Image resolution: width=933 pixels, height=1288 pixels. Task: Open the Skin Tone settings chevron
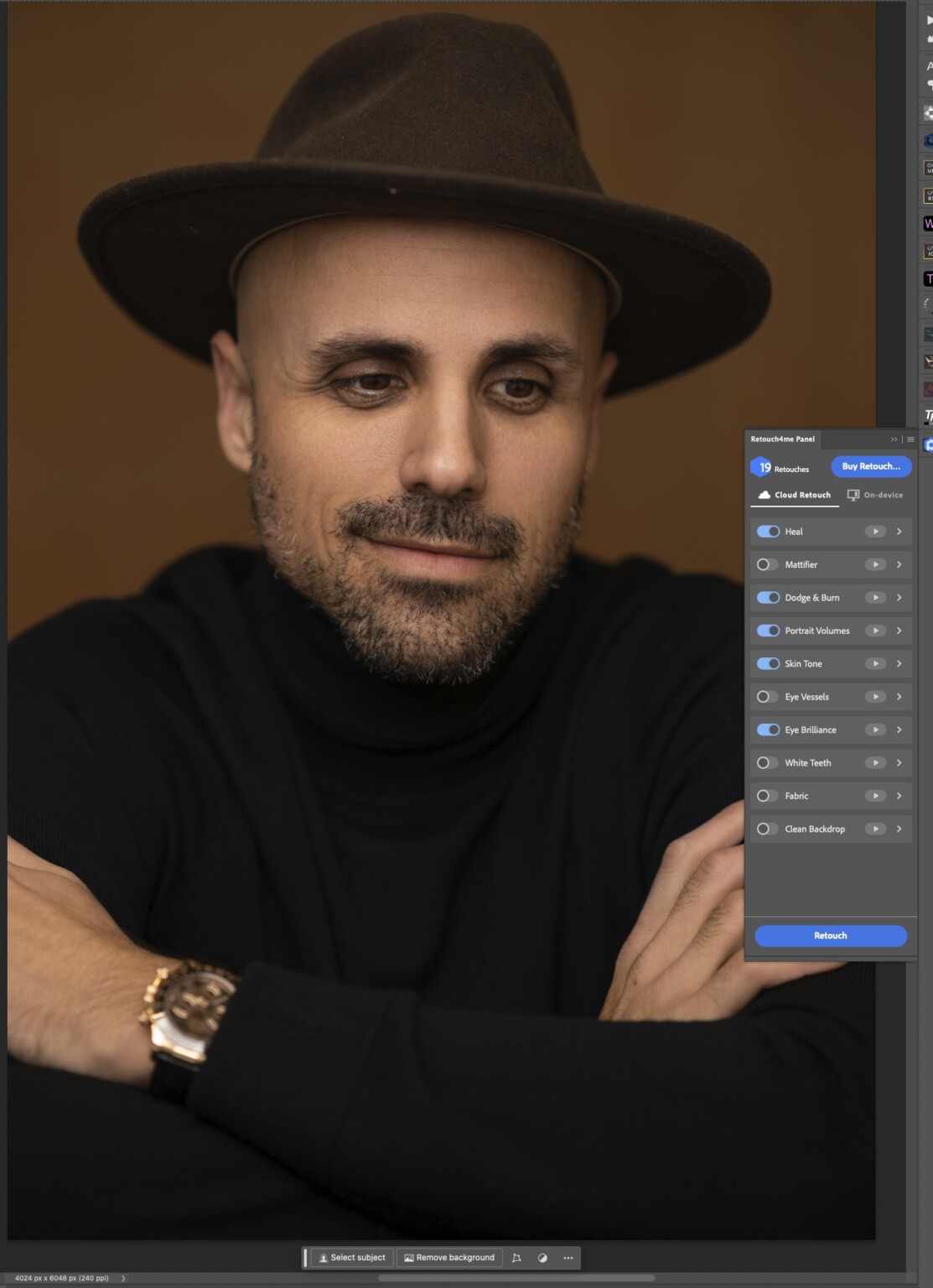click(899, 663)
